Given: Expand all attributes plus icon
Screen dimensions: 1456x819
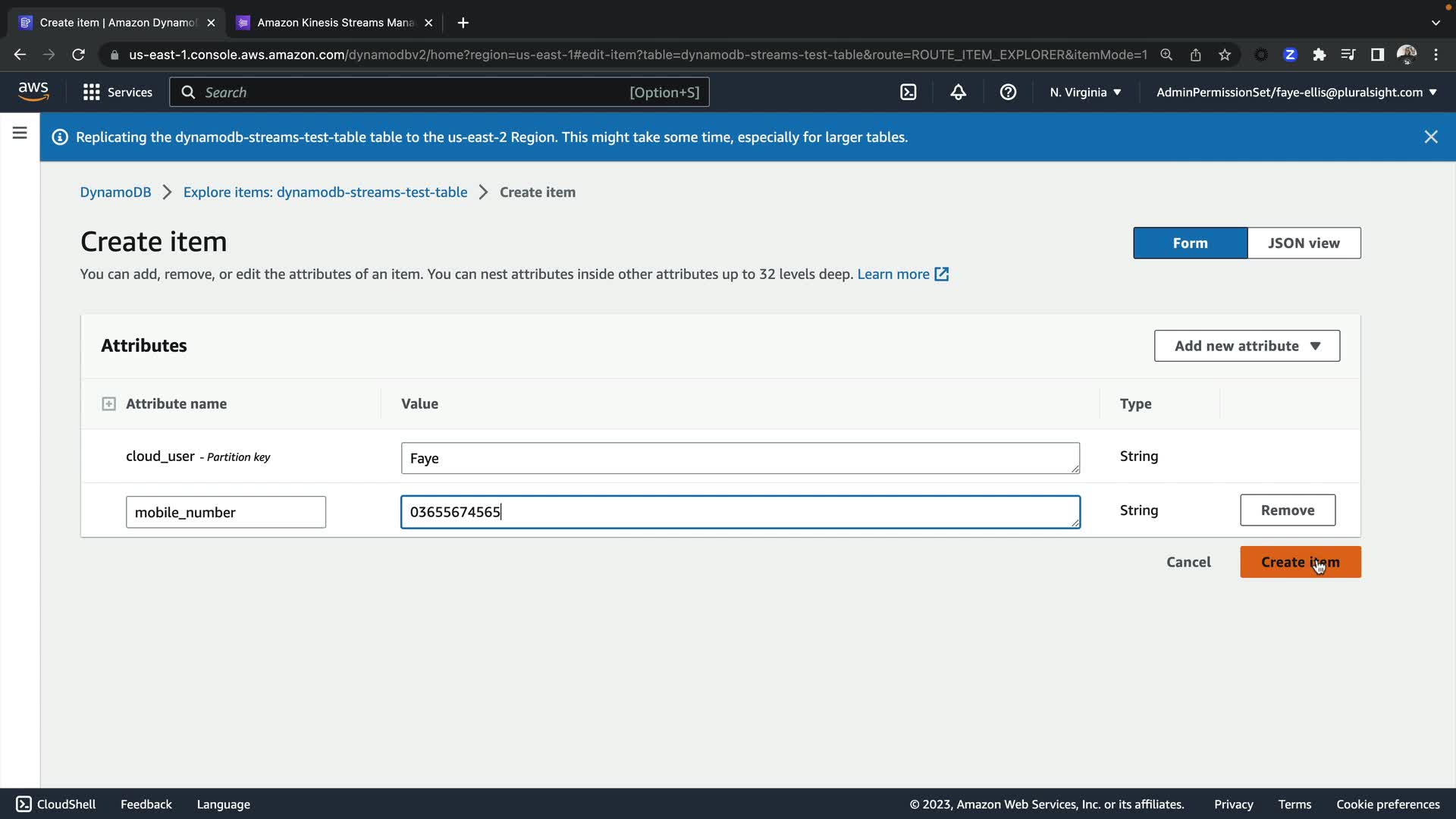Looking at the screenshot, I should [108, 403].
